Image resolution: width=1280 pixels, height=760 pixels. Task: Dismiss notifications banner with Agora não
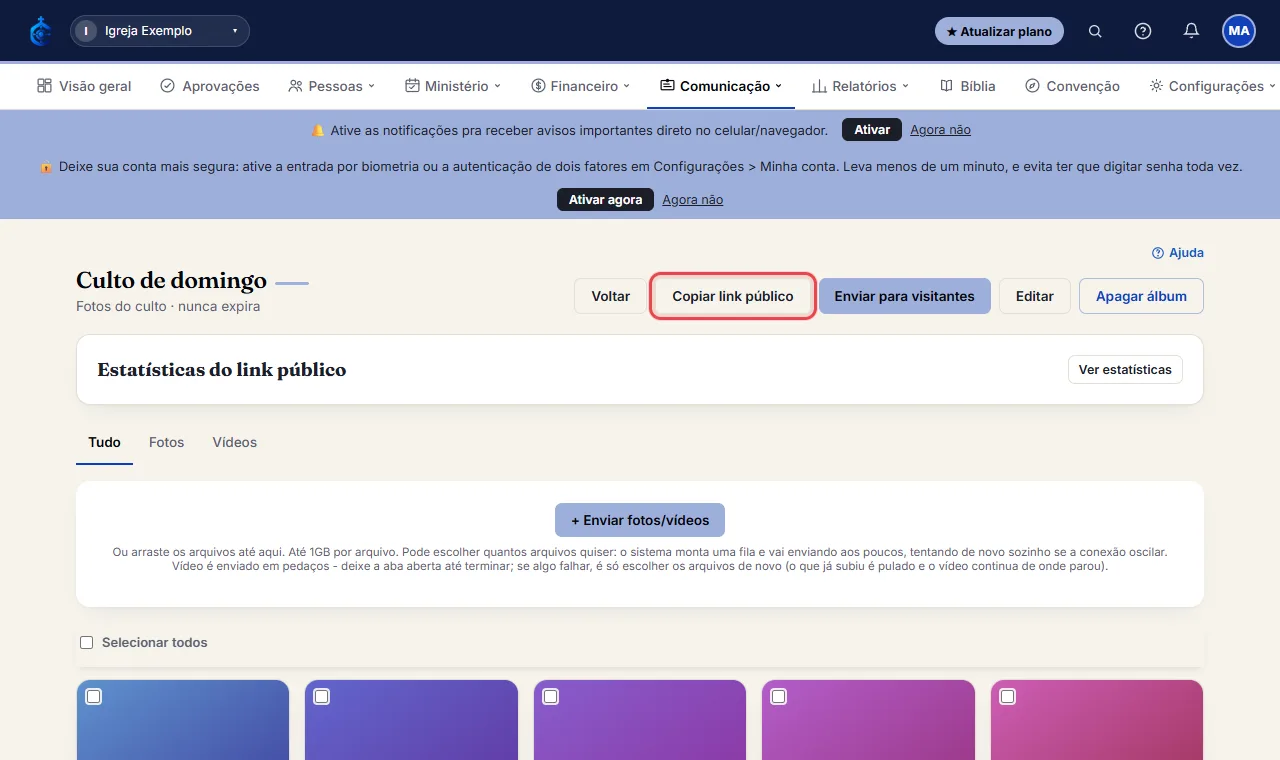[x=940, y=130]
